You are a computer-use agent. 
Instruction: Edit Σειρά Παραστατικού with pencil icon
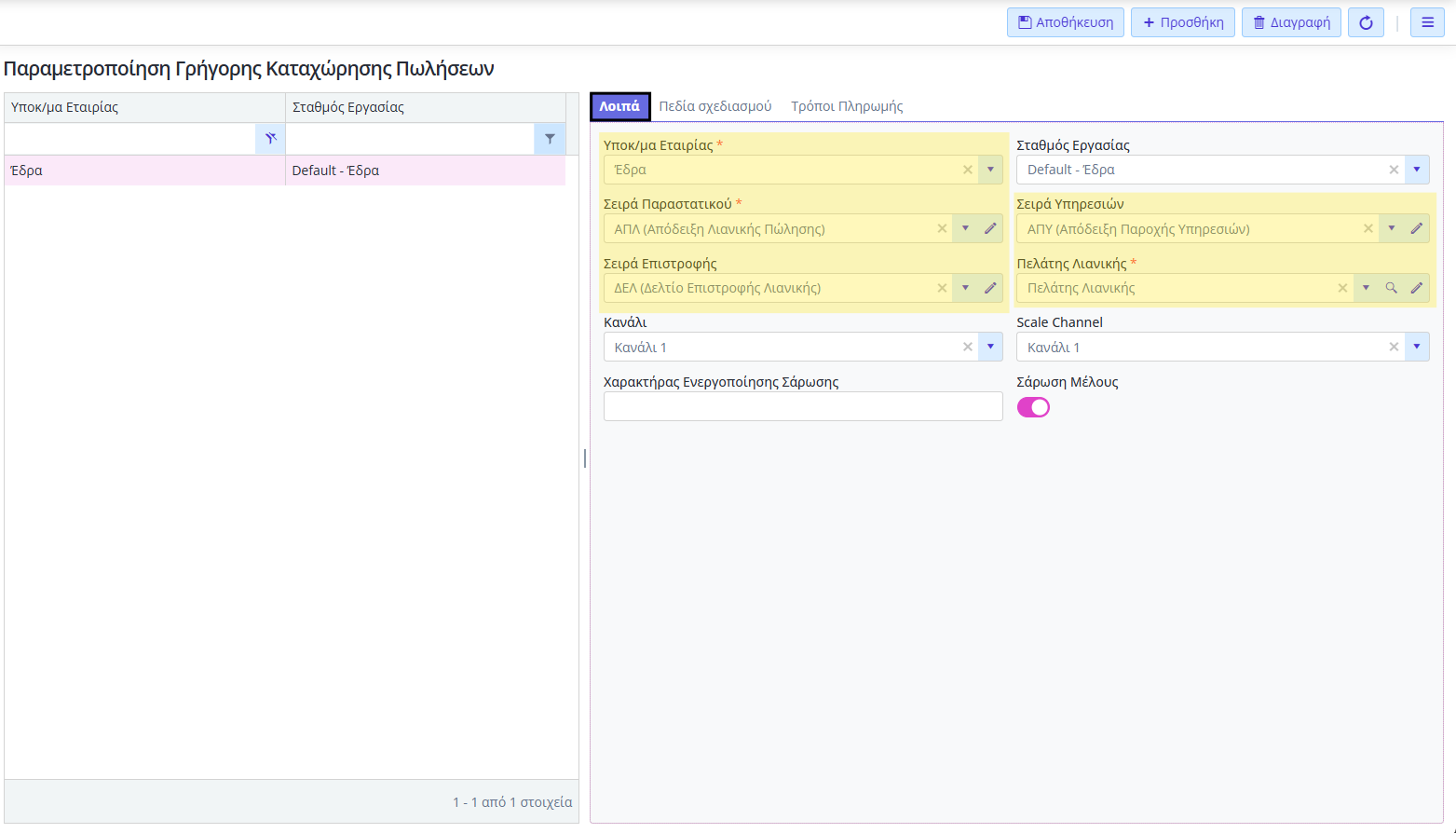(x=990, y=229)
